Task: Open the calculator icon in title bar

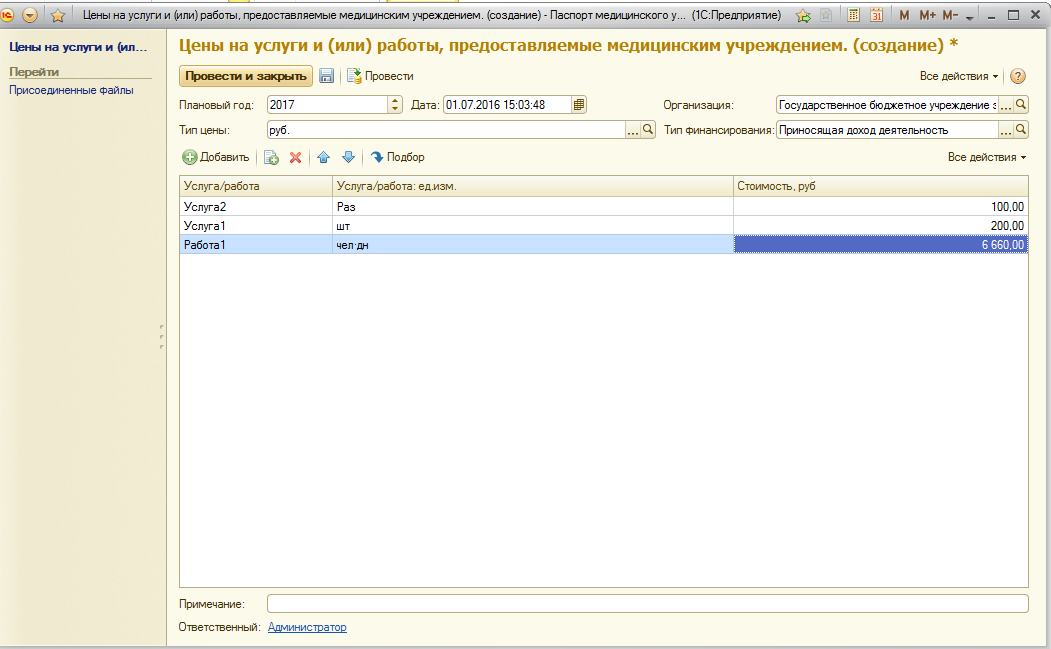Action: [x=853, y=15]
